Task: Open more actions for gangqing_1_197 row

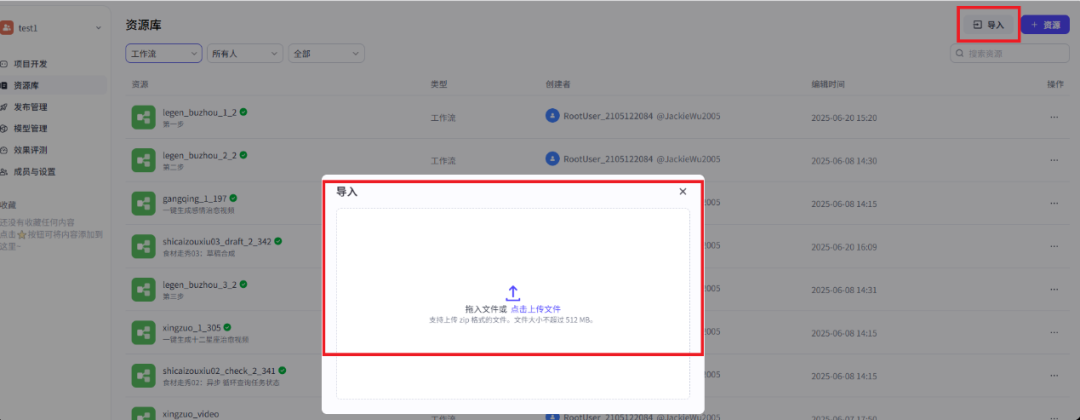Action: [x=1054, y=204]
